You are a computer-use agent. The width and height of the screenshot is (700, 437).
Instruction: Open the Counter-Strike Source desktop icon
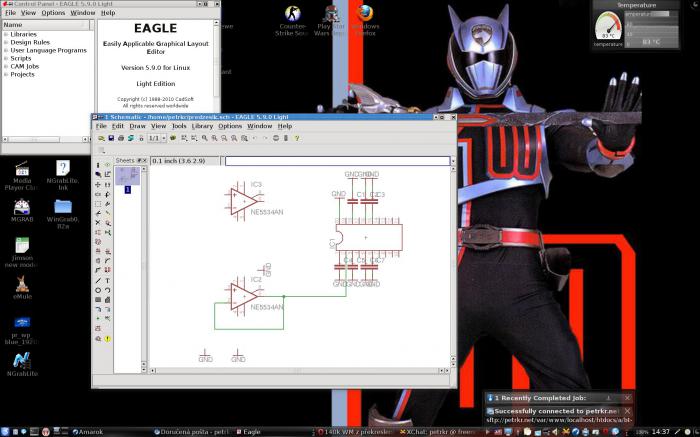tap(292, 21)
